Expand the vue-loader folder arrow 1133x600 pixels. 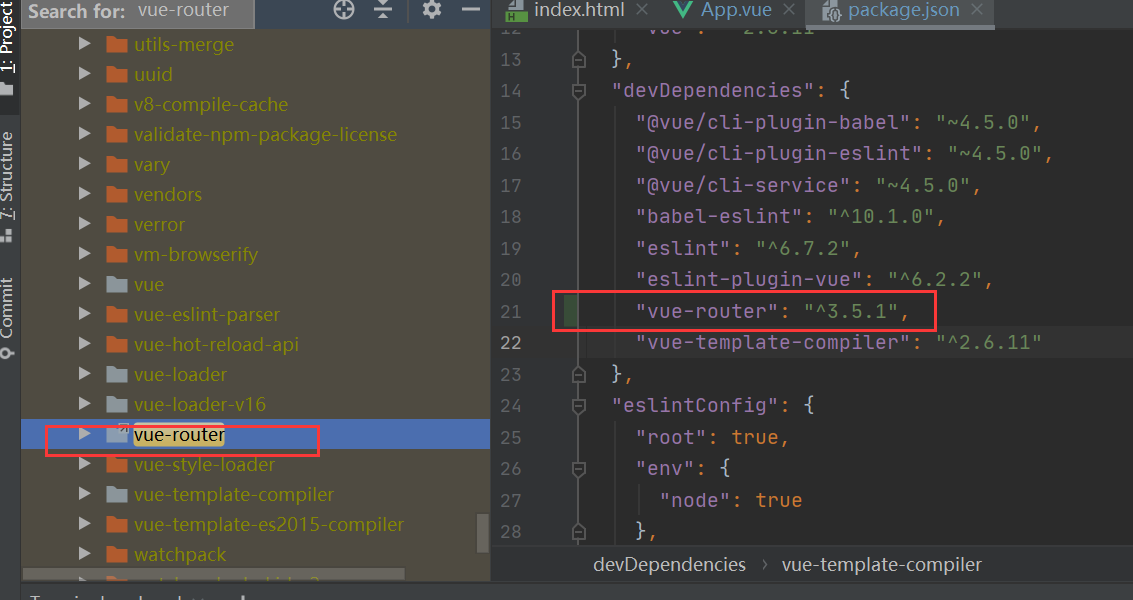pos(85,374)
